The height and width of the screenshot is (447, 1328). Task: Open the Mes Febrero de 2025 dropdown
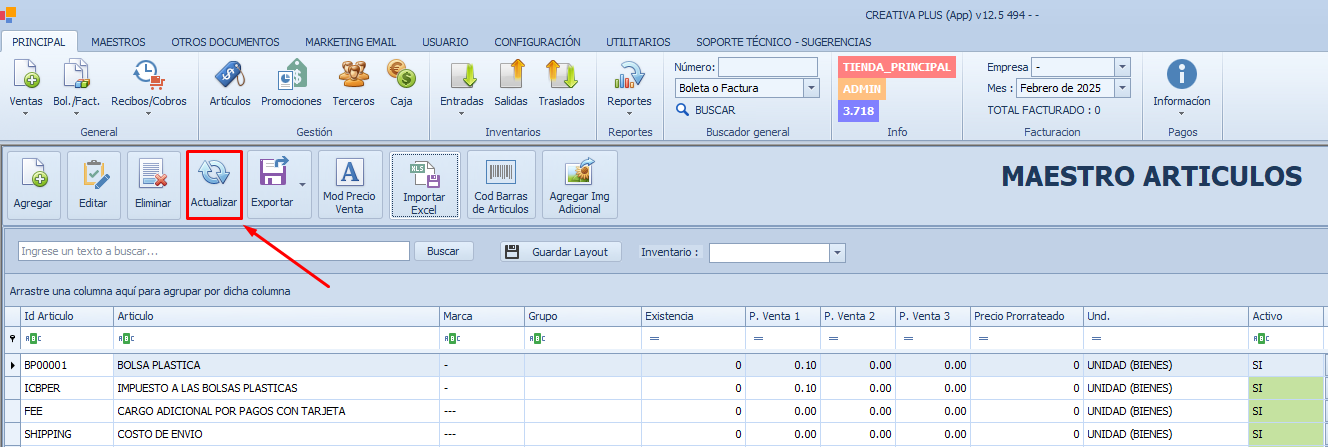(x=1122, y=88)
